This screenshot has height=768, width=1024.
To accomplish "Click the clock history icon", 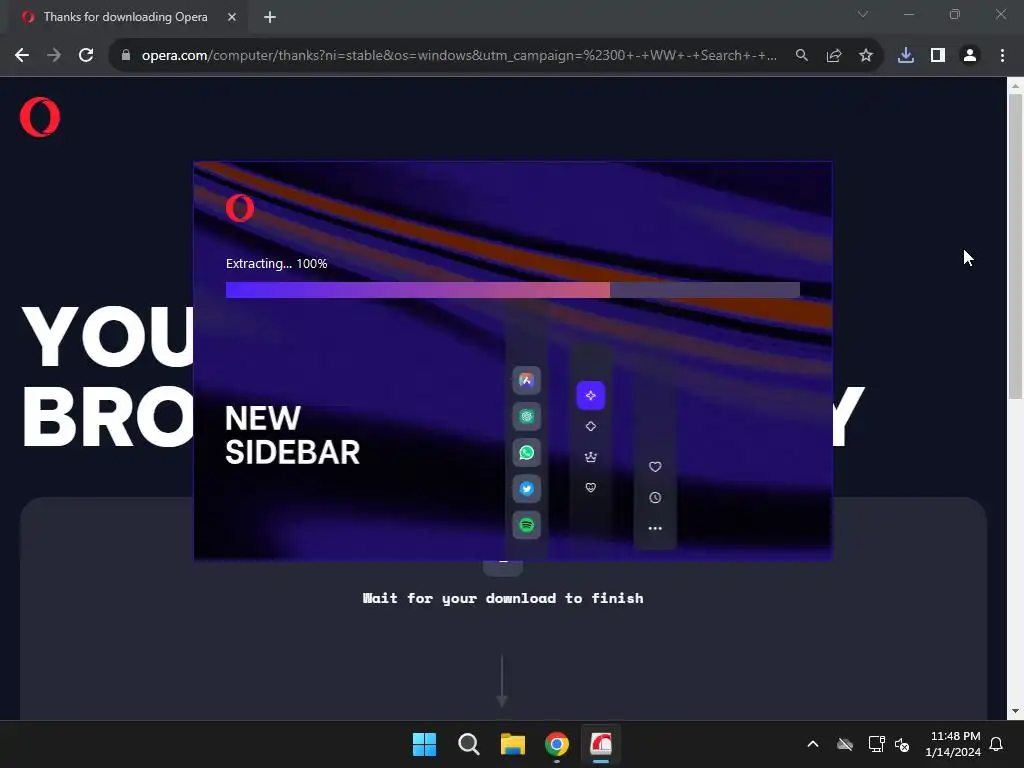I will tap(655, 498).
